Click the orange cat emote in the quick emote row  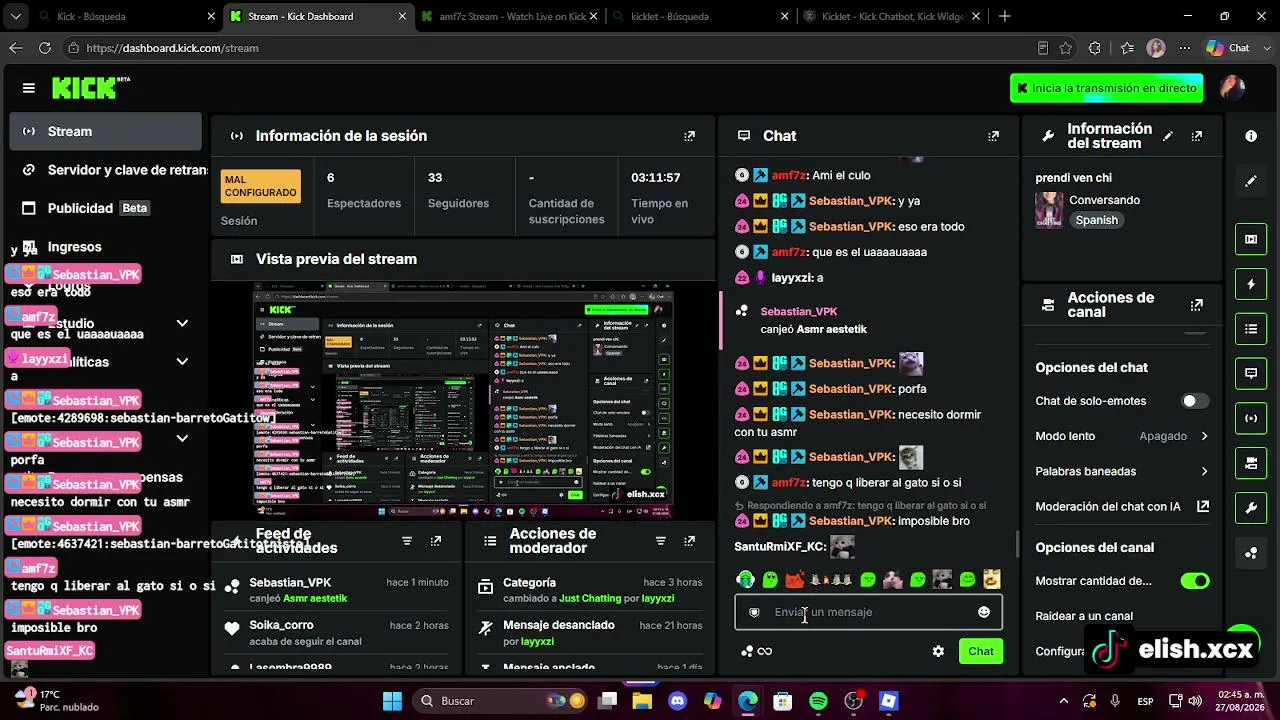pos(794,579)
